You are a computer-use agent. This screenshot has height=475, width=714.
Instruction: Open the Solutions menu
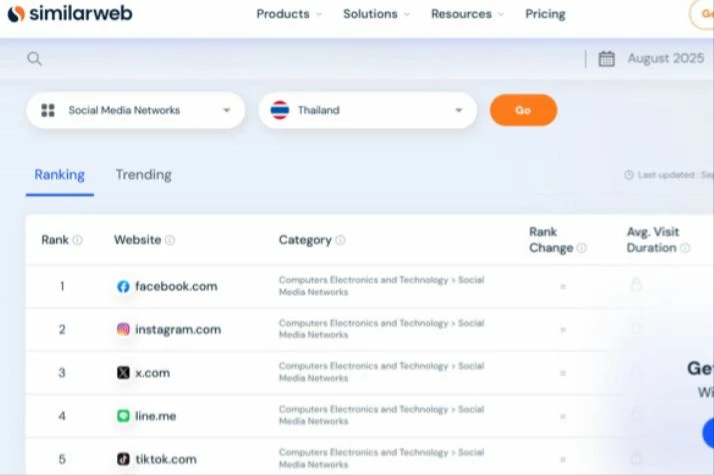[376, 14]
